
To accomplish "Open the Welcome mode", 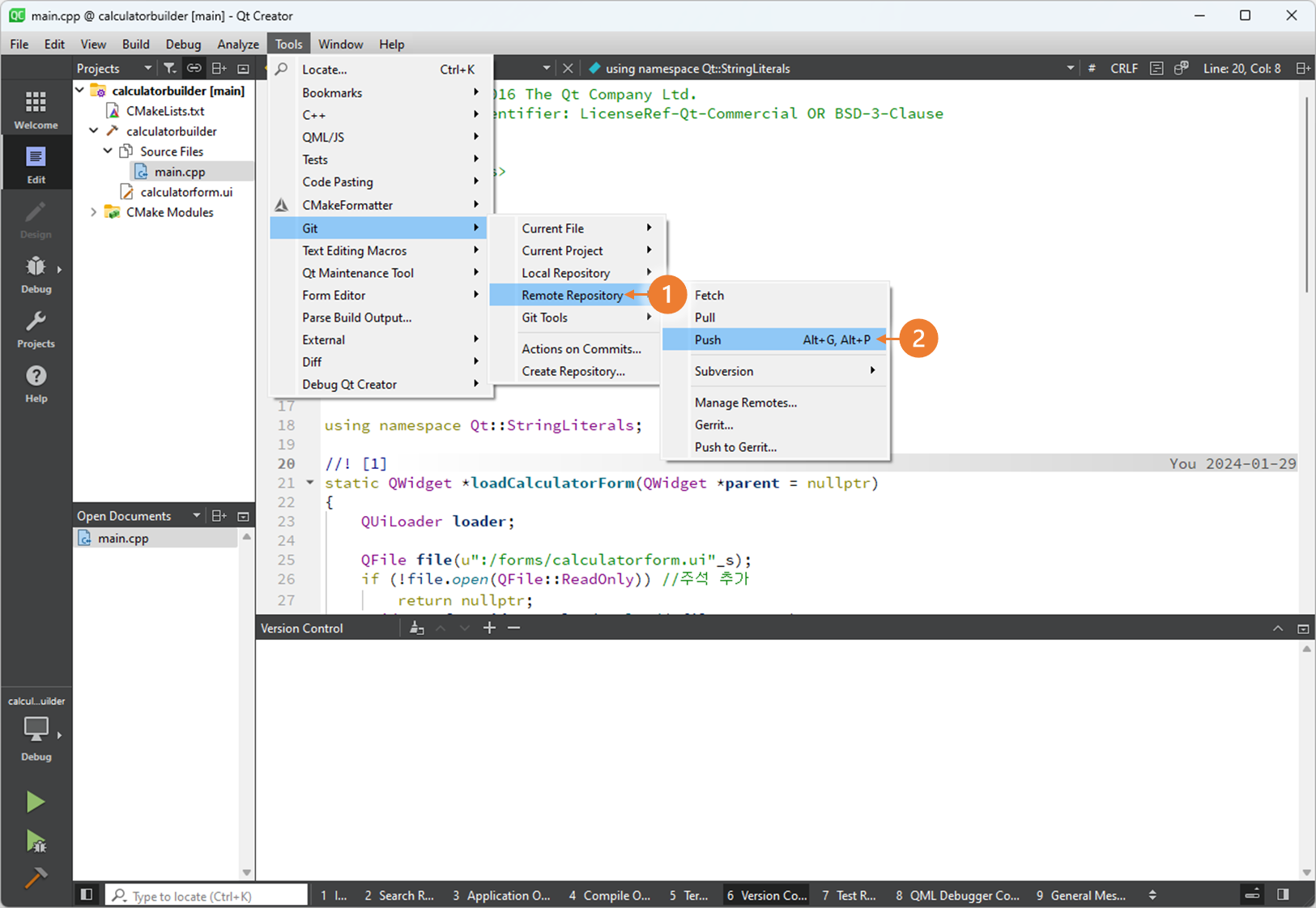I will (36, 109).
